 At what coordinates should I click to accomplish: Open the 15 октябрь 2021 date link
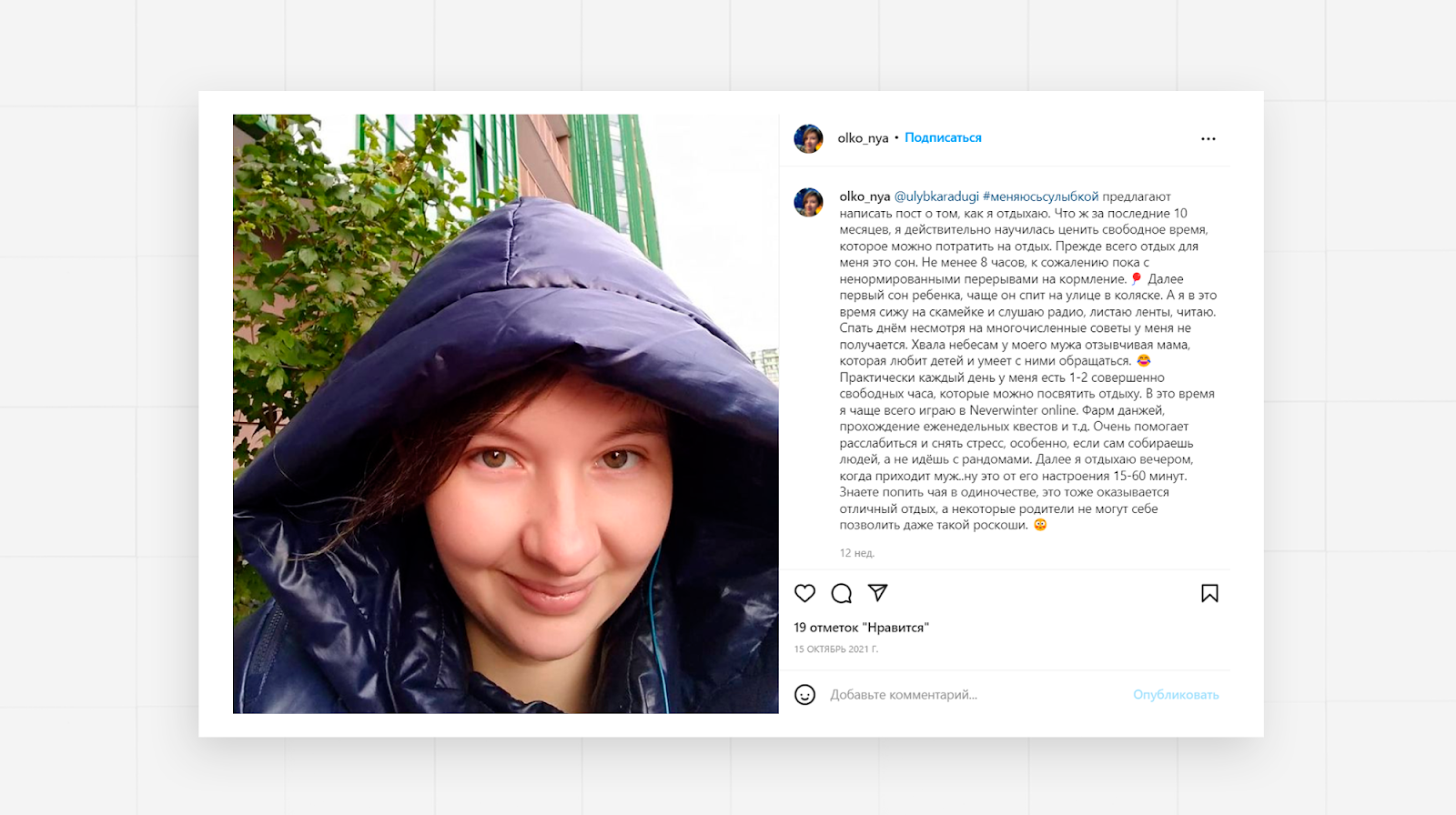point(835,649)
